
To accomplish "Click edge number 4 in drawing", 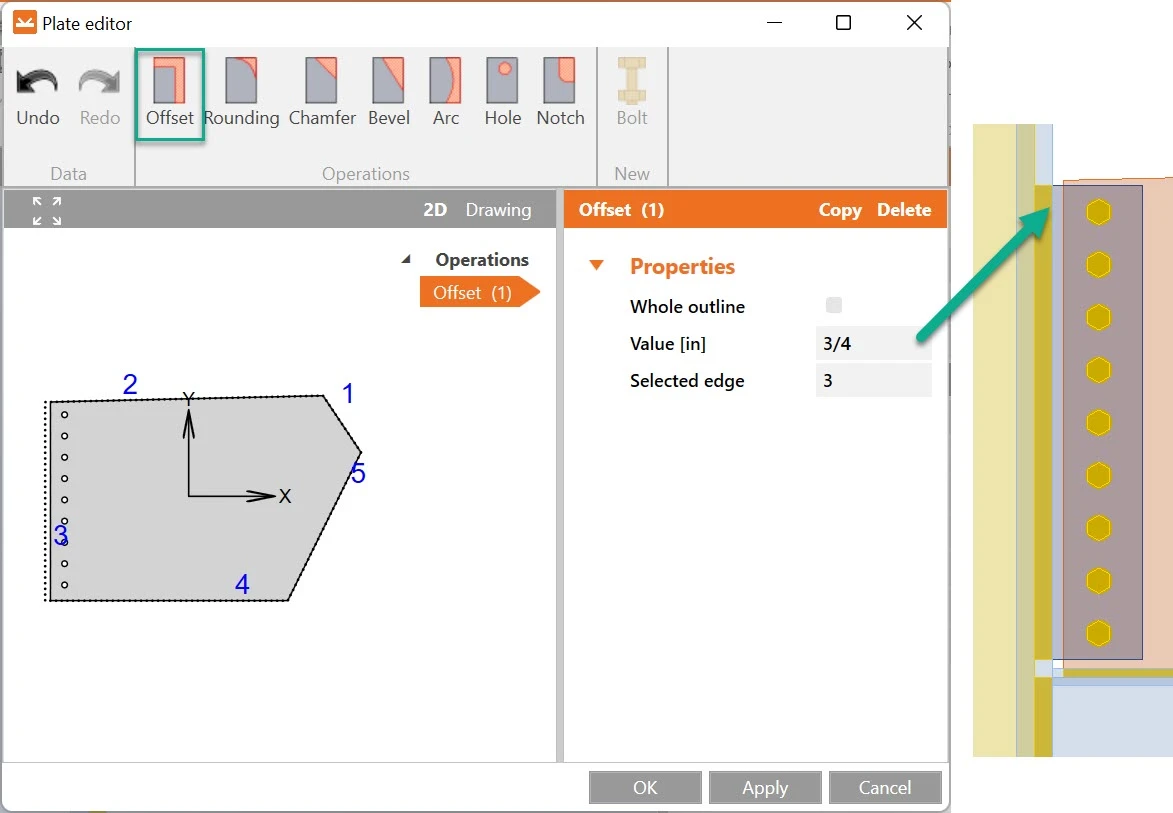I will 242,584.
